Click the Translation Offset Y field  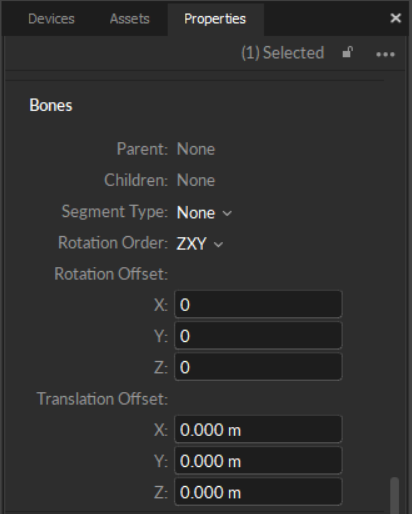coord(258,461)
